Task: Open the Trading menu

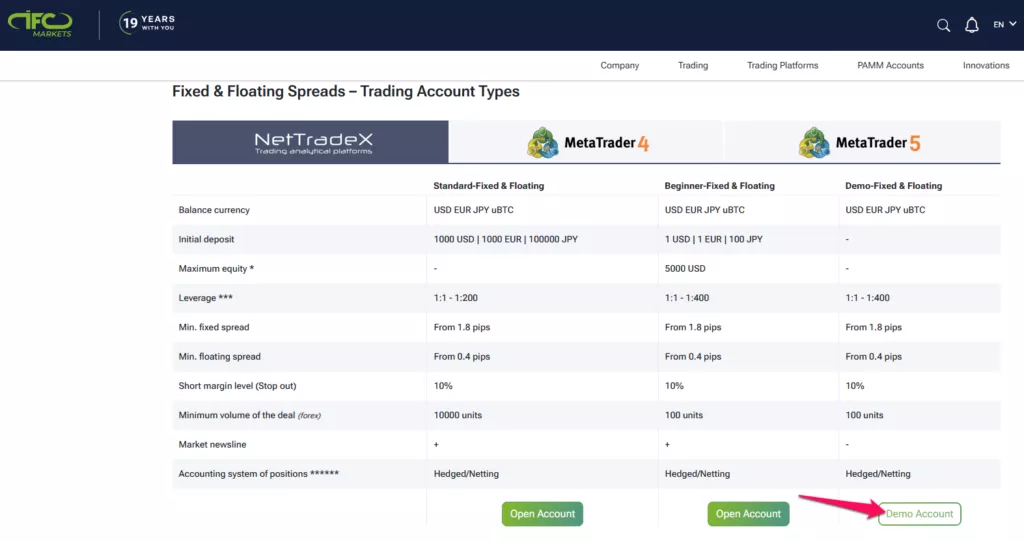Action: pyautogui.click(x=693, y=65)
